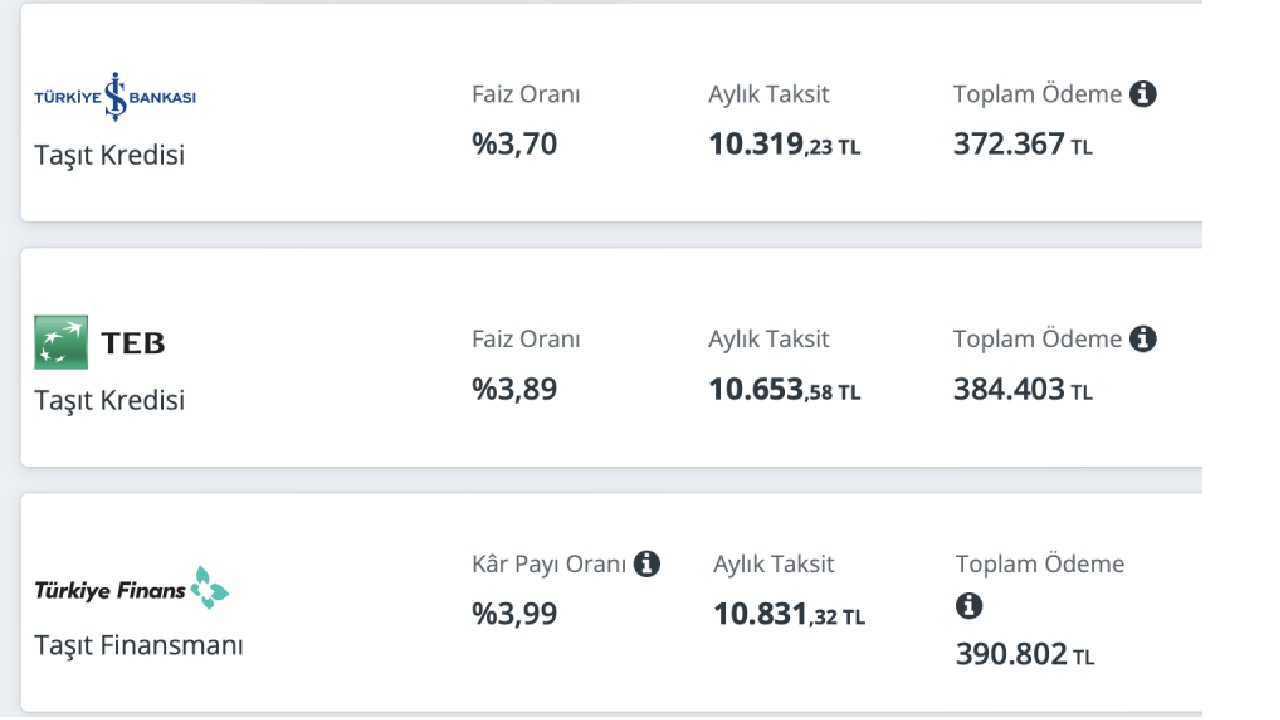Click the %3,99 profit share rate
1280x720 pixels.
(515, 614)
